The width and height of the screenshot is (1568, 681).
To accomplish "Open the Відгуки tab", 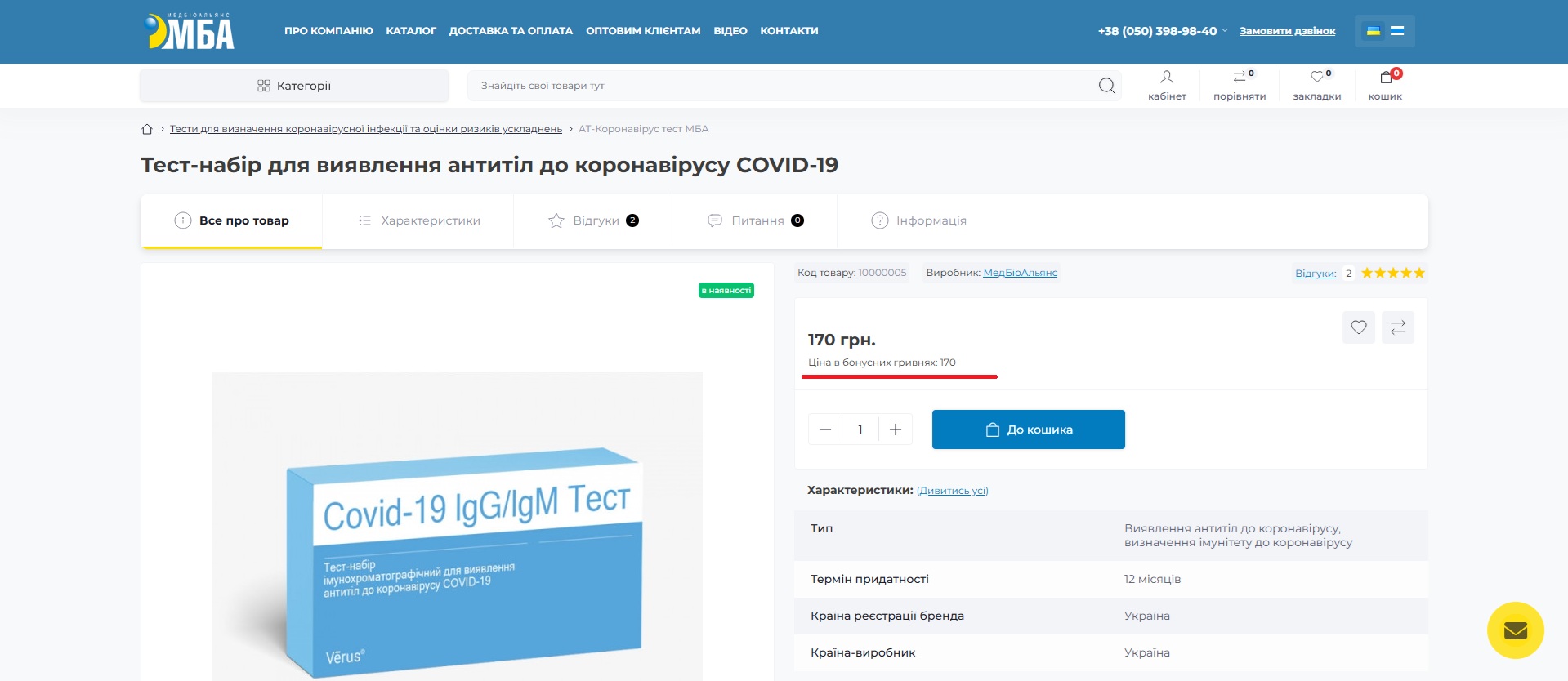I will click(x=593, y=220).
